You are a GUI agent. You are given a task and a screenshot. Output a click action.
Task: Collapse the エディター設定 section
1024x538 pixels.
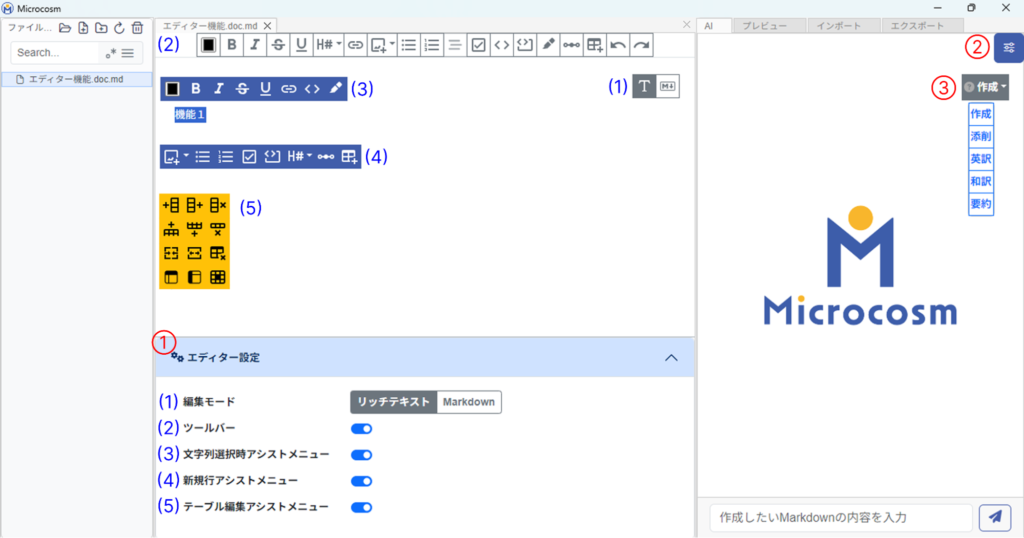(671, 358)
